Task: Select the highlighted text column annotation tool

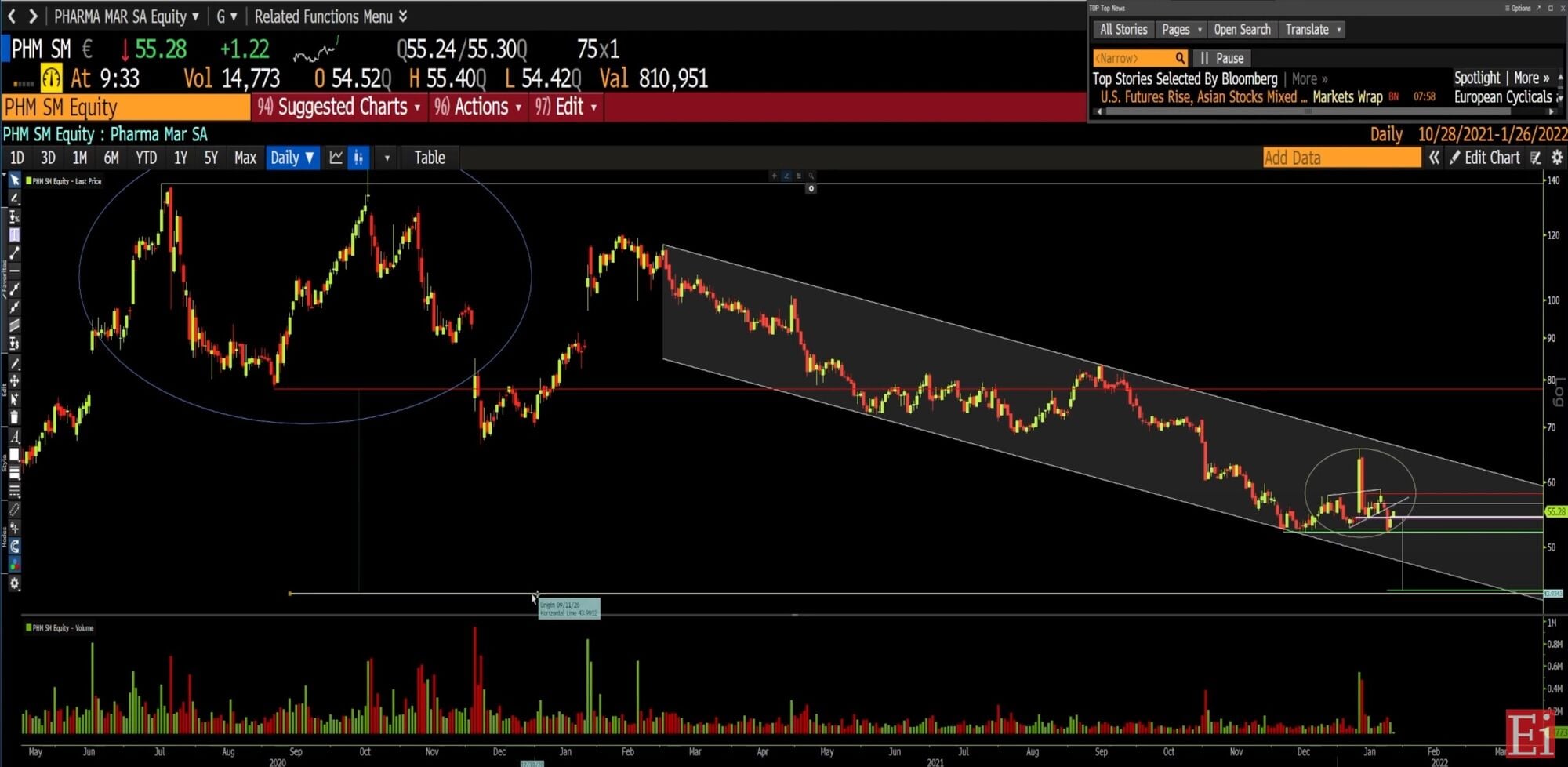Action: pyautogui.click(x=14, y=234)
